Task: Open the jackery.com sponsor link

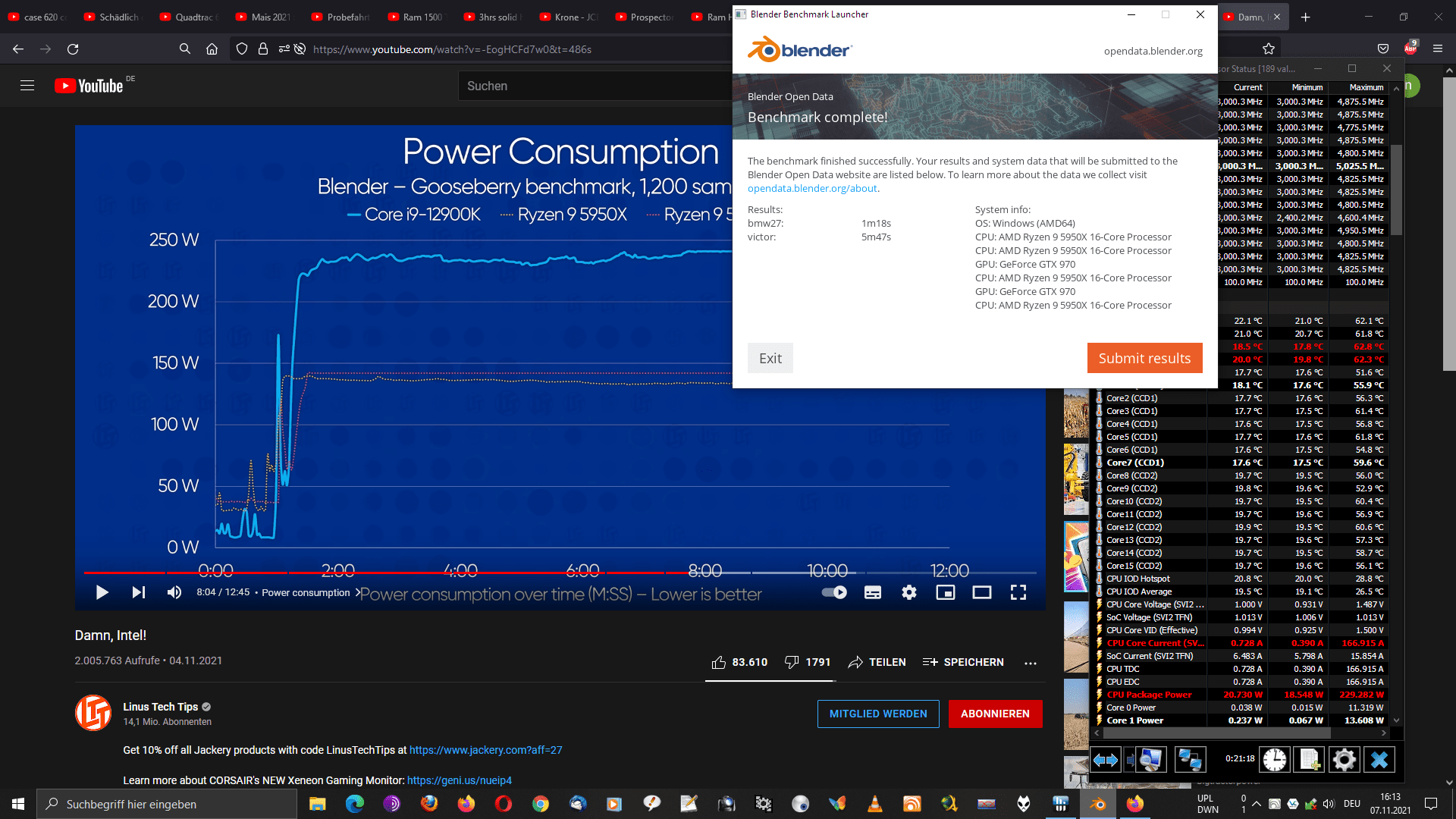Action: click(x=485, y=750)
